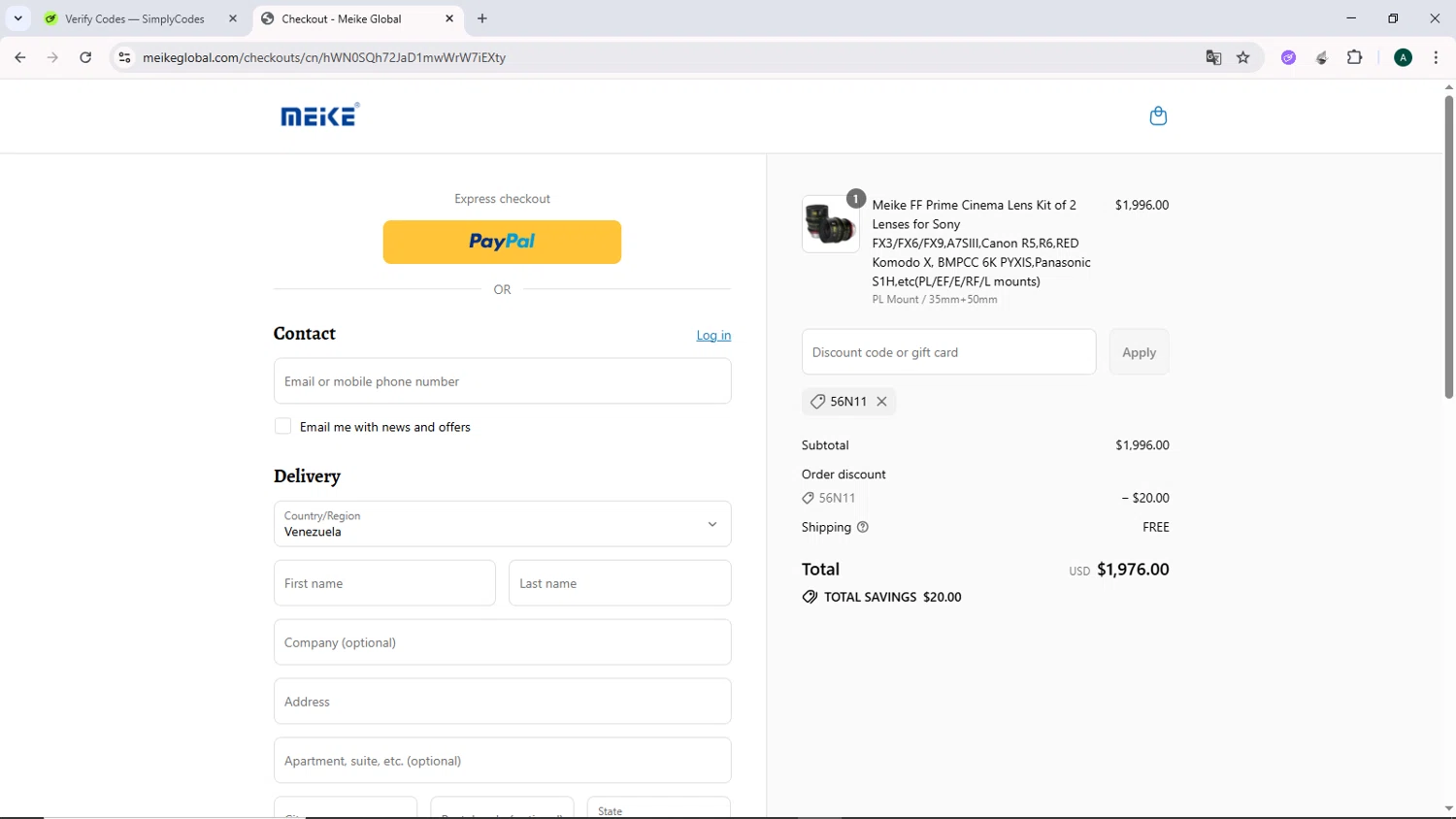Click the translate page icon
Image resolution: width=1456 pixels, height=819 pixels.
click(x=1213, y=57)
